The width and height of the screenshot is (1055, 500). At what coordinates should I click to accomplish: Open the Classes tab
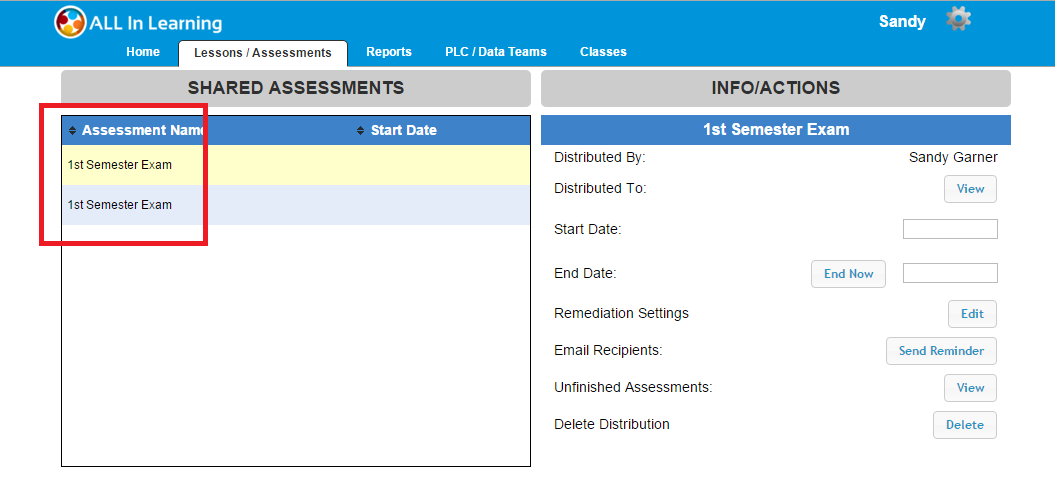[x=603, y=52]
